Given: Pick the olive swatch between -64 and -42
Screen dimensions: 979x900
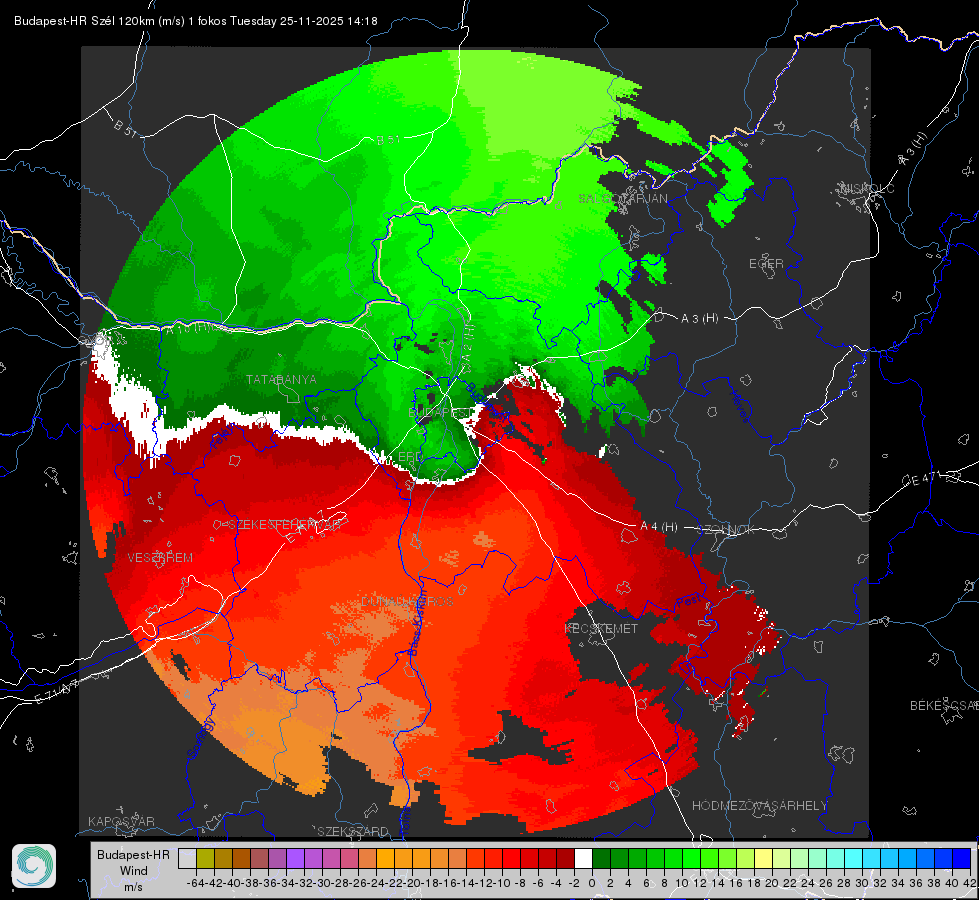Looking at the screenshot, I should pos(205,859).
